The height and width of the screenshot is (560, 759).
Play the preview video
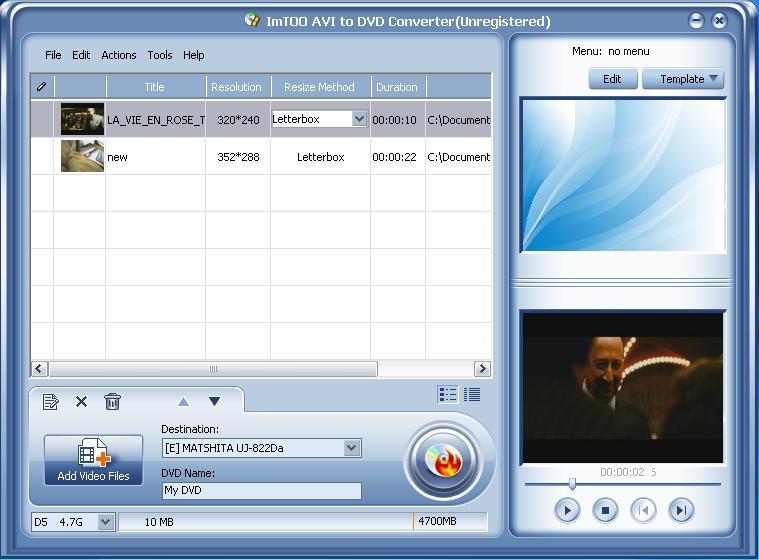pos(567,510)
